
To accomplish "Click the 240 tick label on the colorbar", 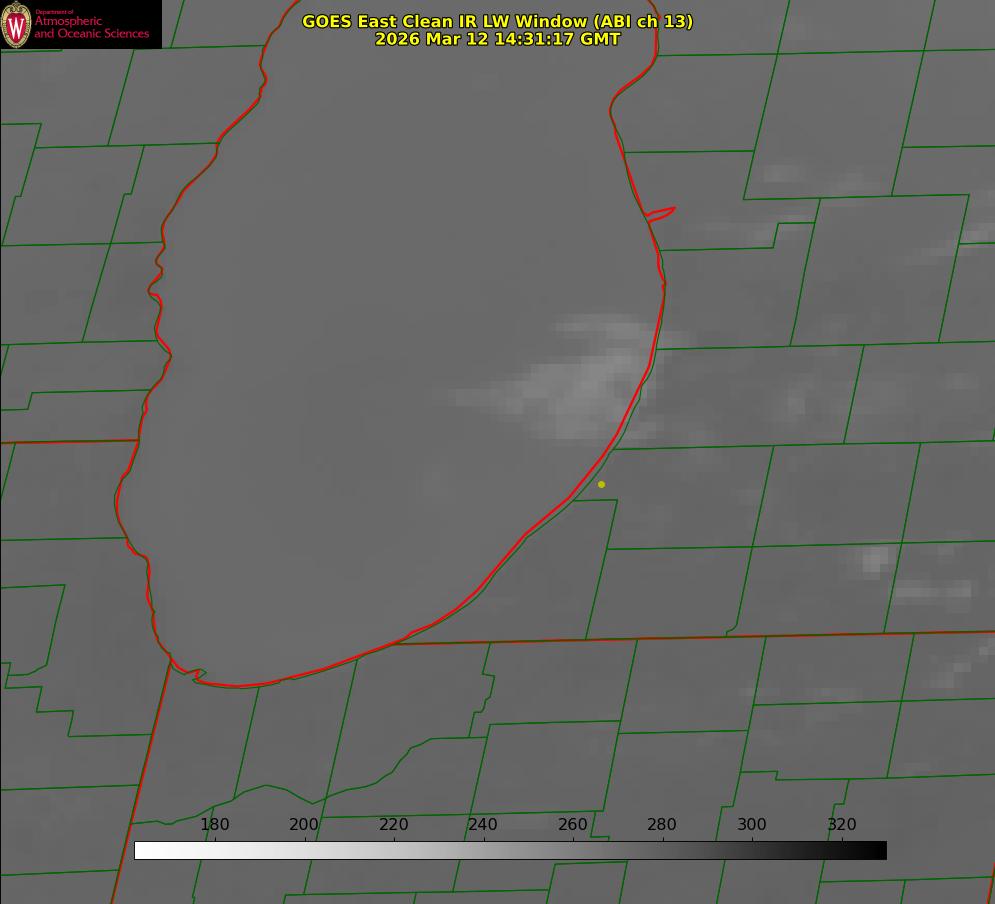I will point(483,824).
